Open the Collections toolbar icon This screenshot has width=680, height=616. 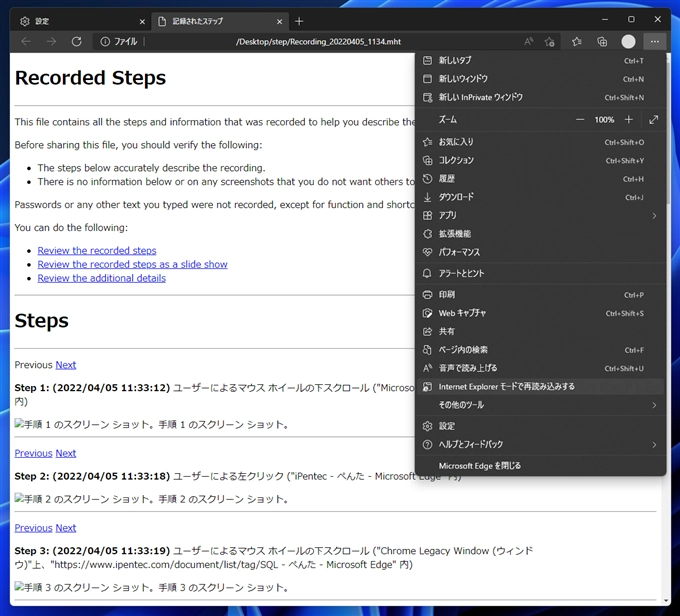coord(602,42)
